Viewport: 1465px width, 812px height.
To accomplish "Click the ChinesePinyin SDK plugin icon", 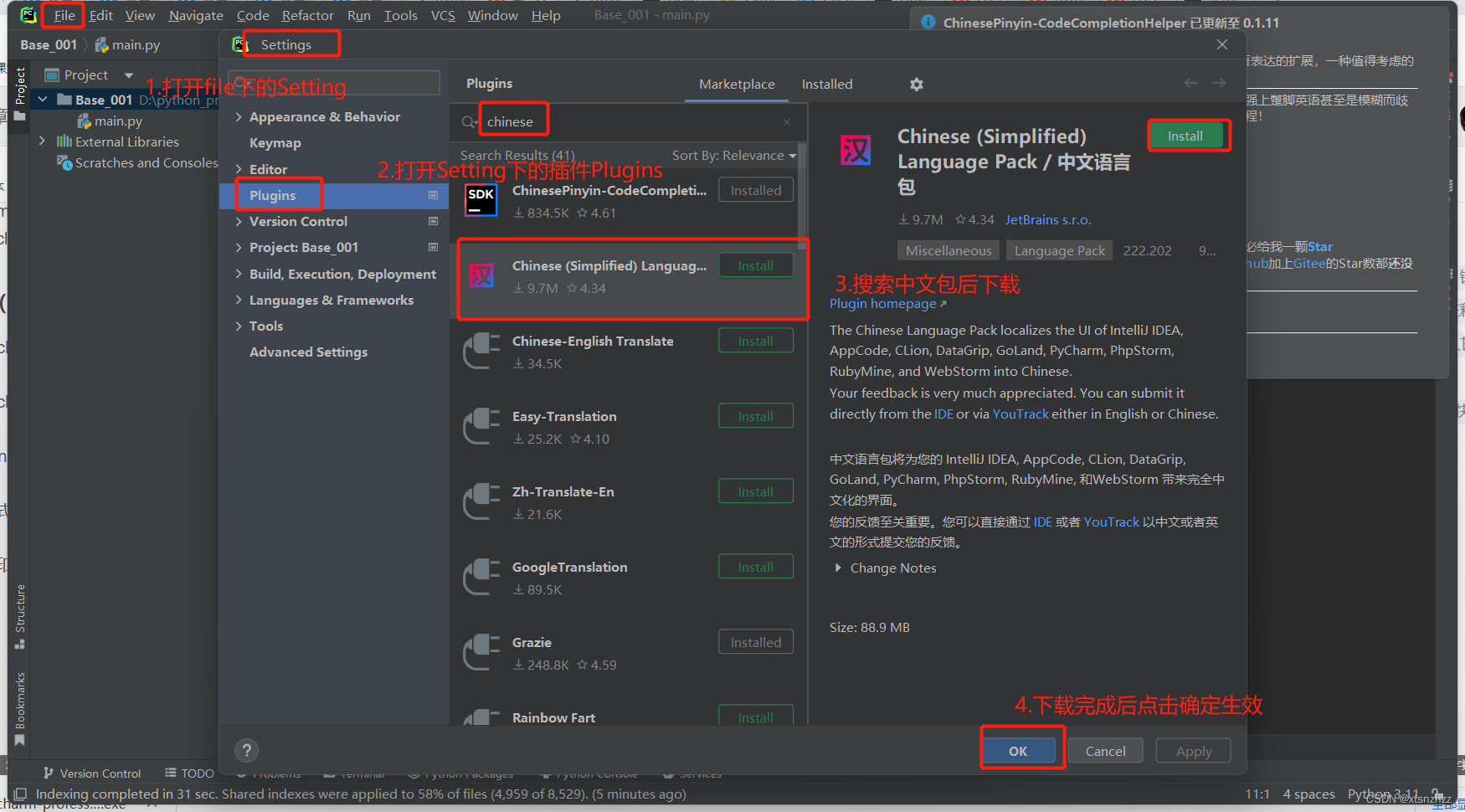I will 481,201.
